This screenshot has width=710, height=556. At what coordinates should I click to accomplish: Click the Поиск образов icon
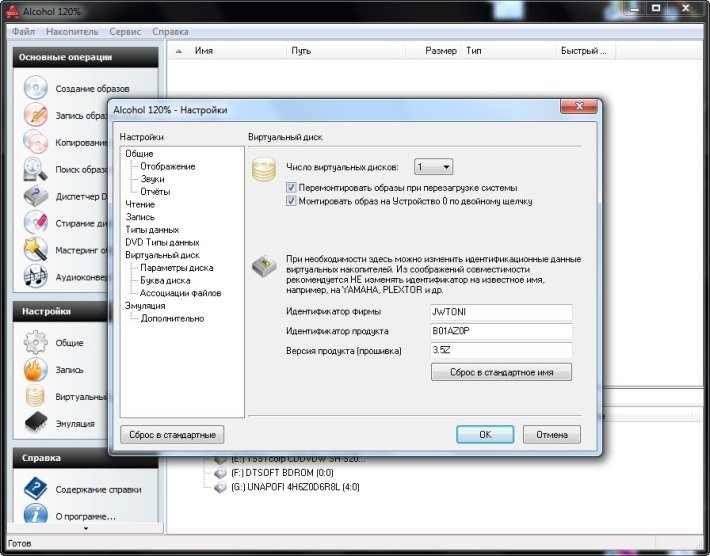(36, 169)
